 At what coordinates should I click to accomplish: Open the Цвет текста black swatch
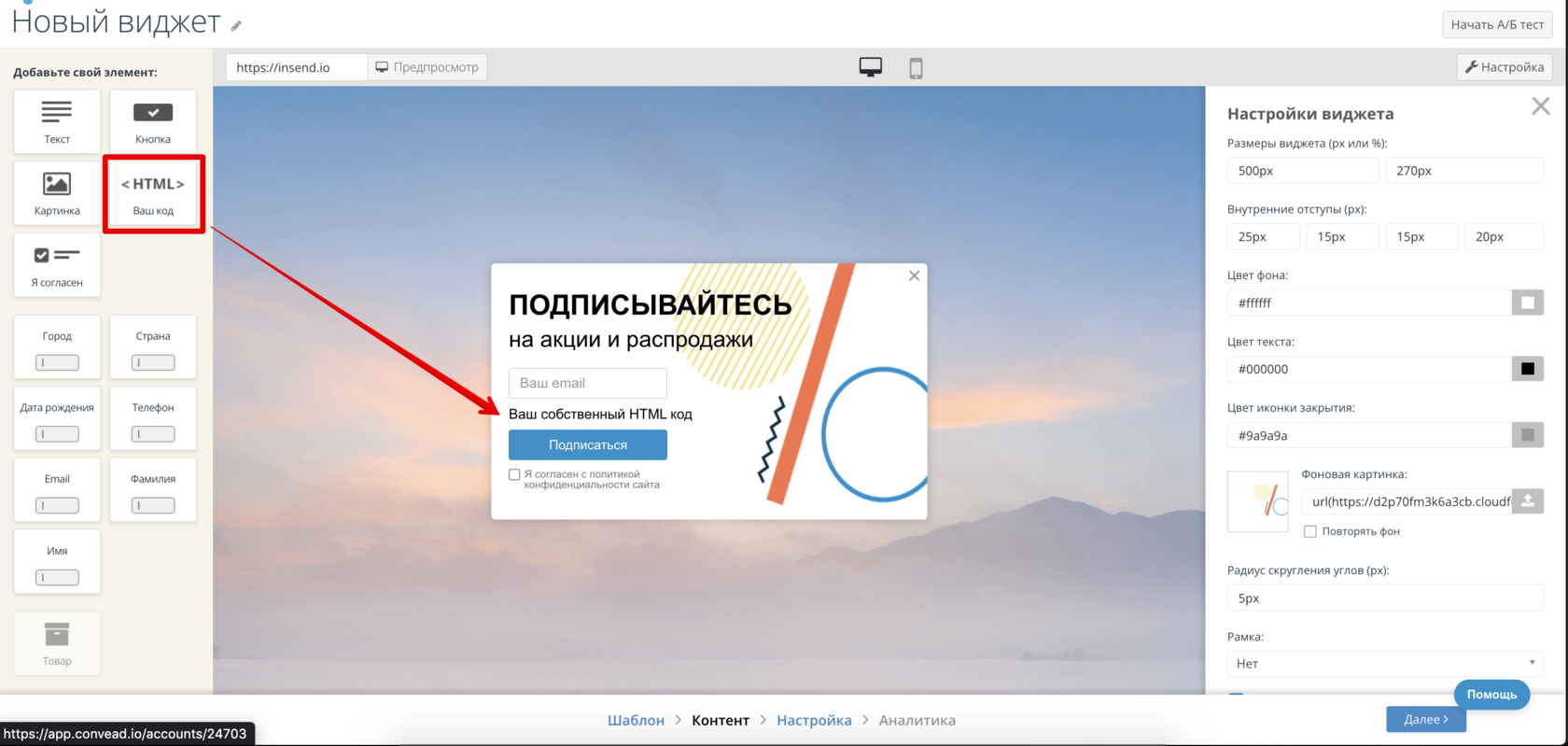click(x=1528, y=369)
